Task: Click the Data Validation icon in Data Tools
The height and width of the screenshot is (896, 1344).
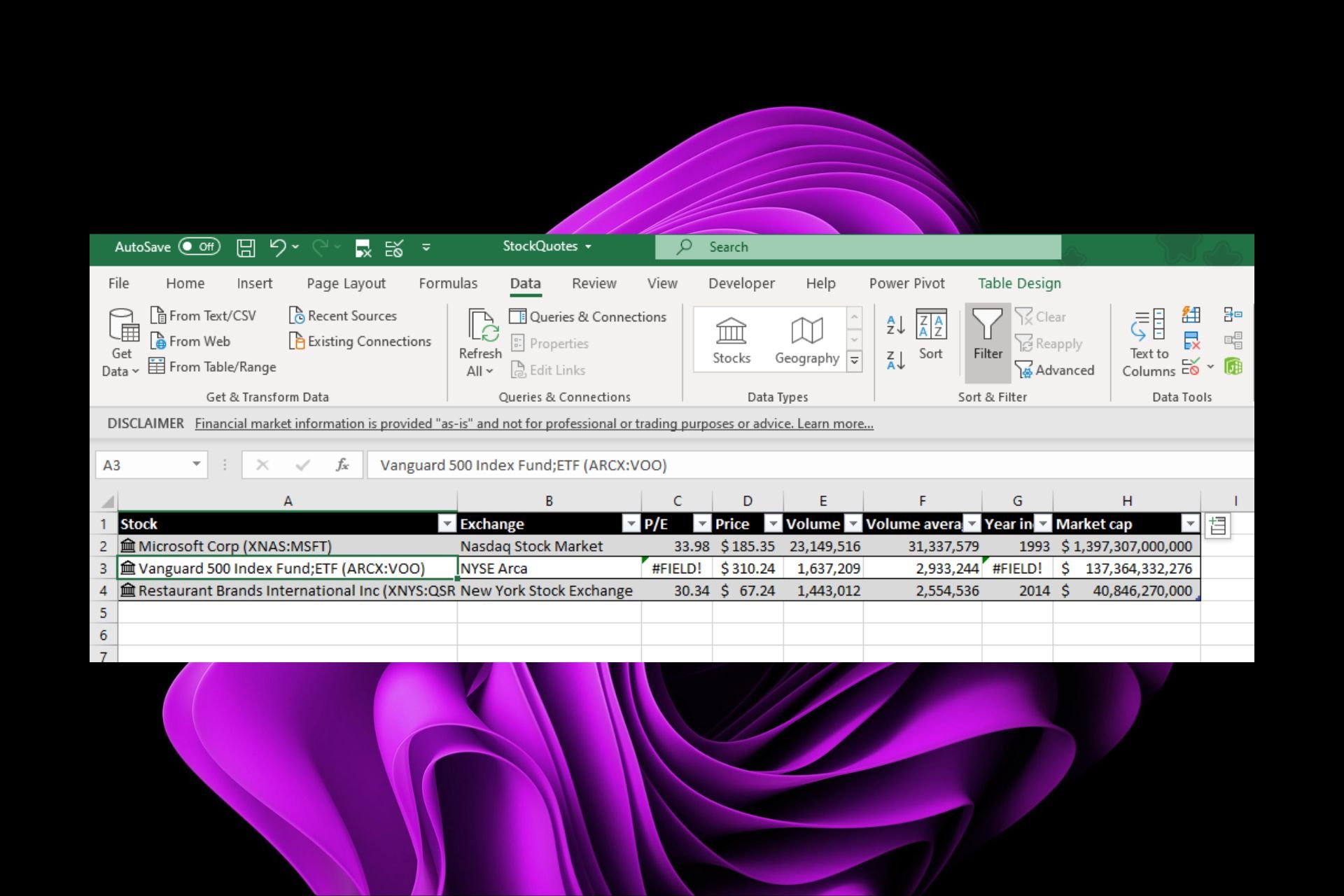Action: 1191,366
